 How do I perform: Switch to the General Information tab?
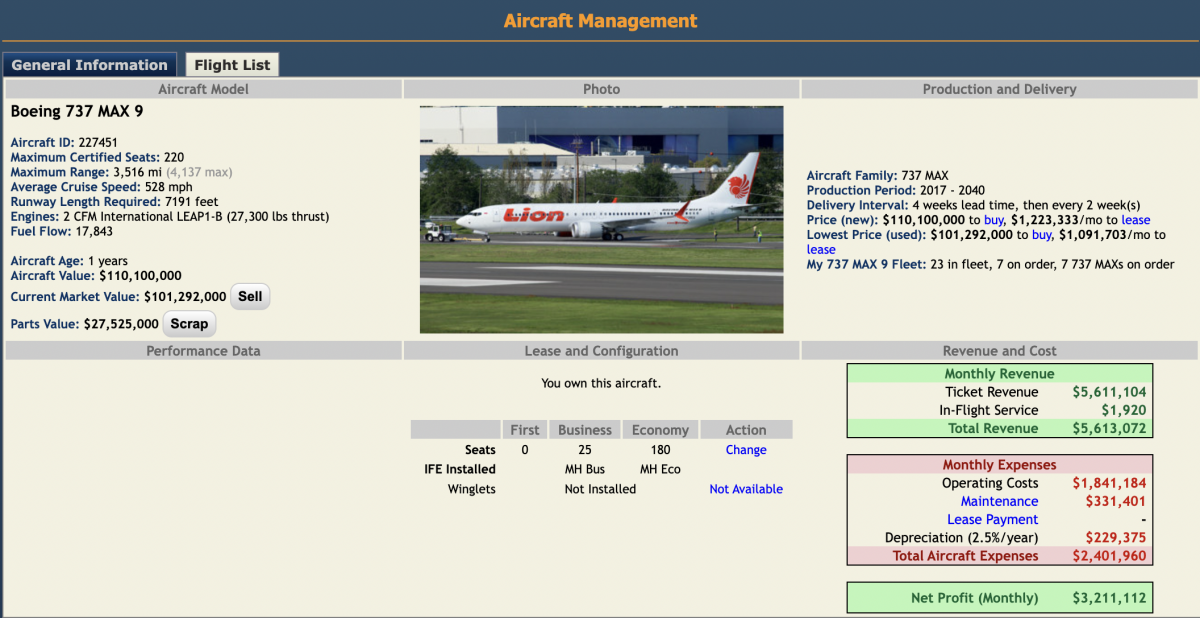pyautogui.click(x=90, y=65)
